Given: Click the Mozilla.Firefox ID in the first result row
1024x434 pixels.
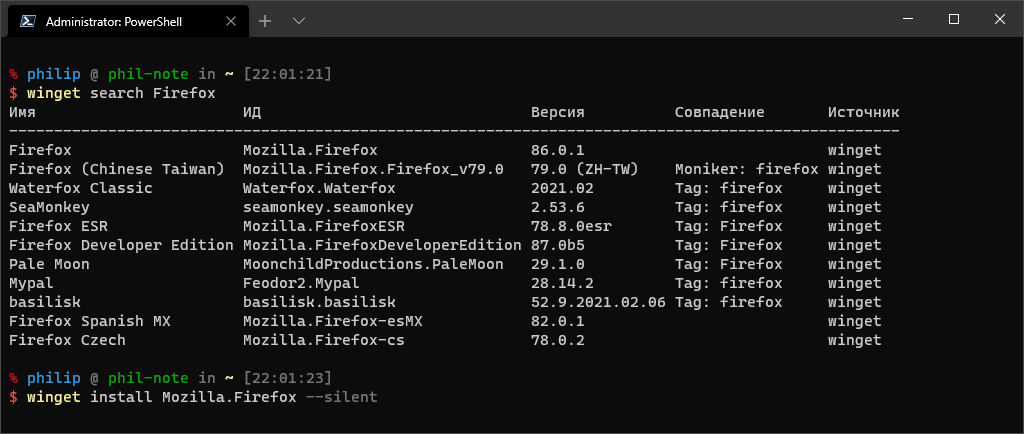Looking at the screenshot, I should coord(310,150).
